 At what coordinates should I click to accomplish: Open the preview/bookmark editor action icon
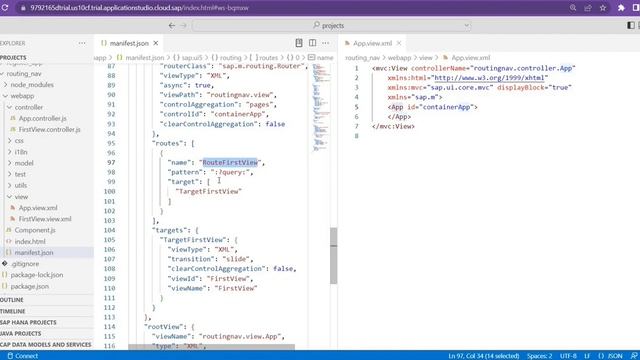pyautogui.click(x=299, y=43)
